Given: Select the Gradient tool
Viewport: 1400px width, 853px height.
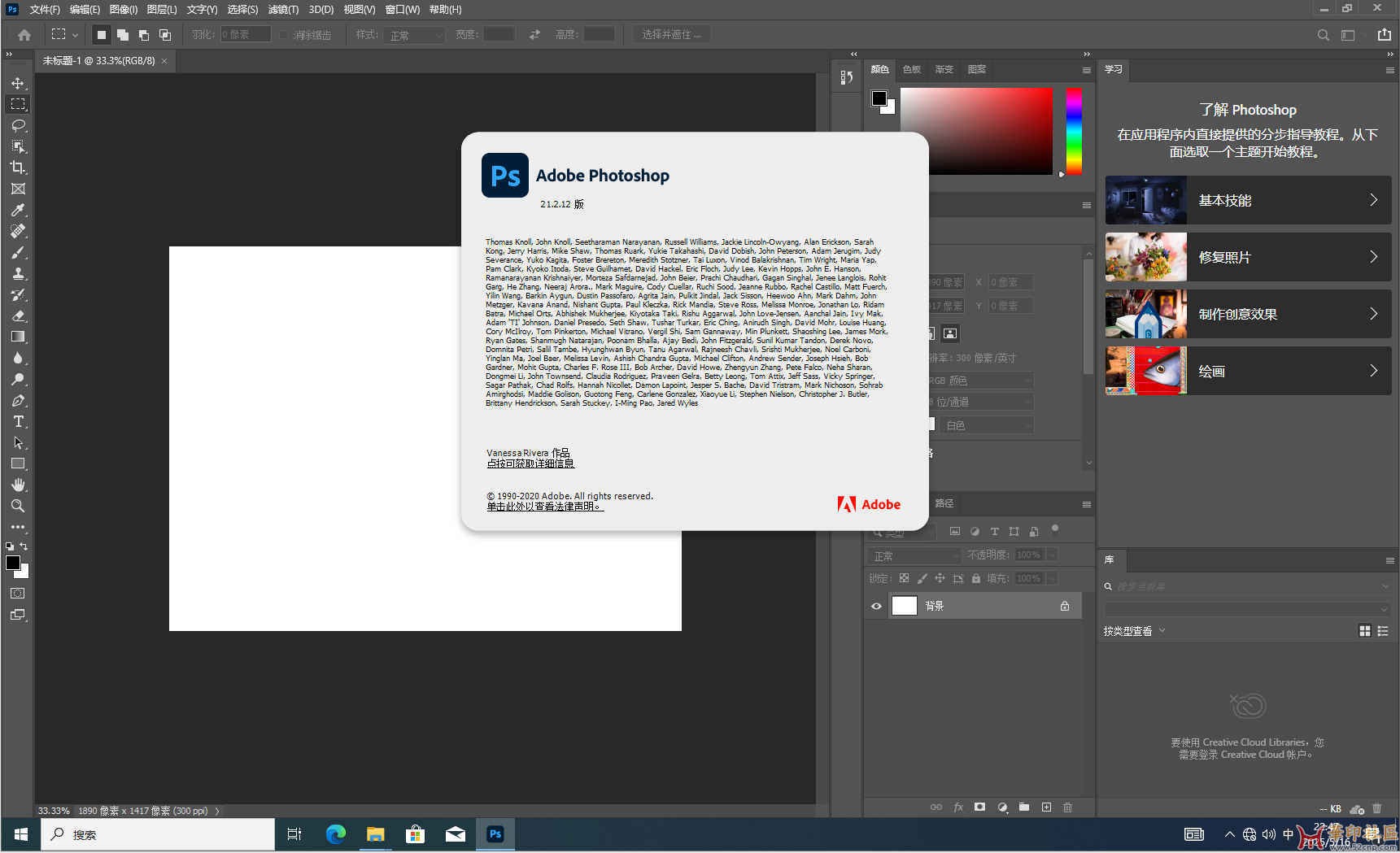Looking at the screenshot, I should 18,337.
